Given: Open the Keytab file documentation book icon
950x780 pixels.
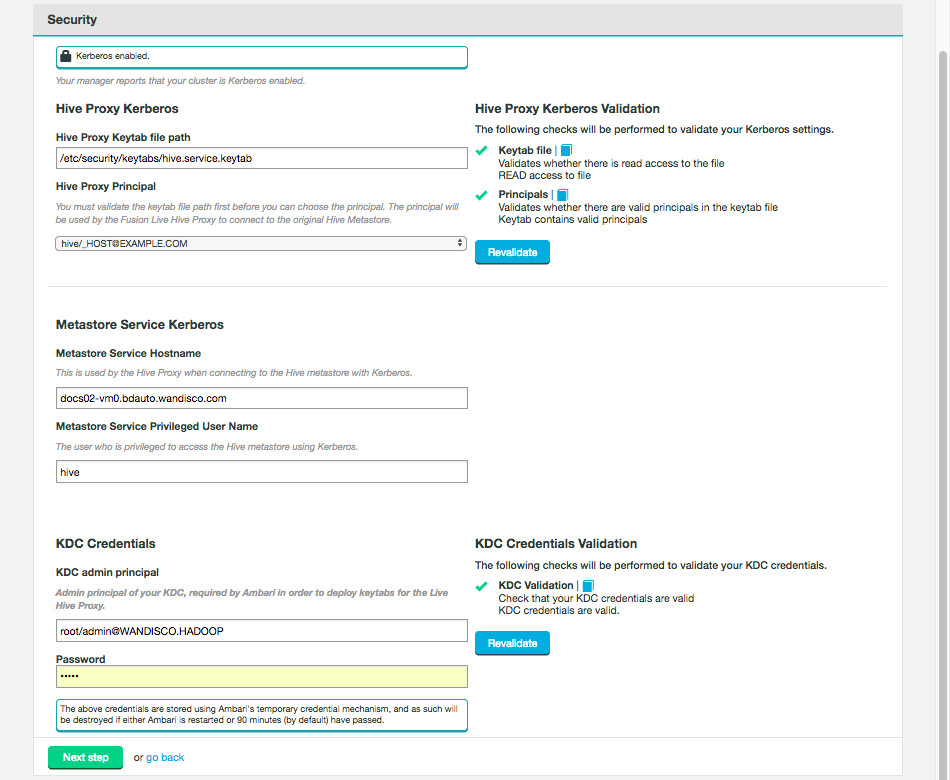Looking at the screenshot, I should point(566,150).
